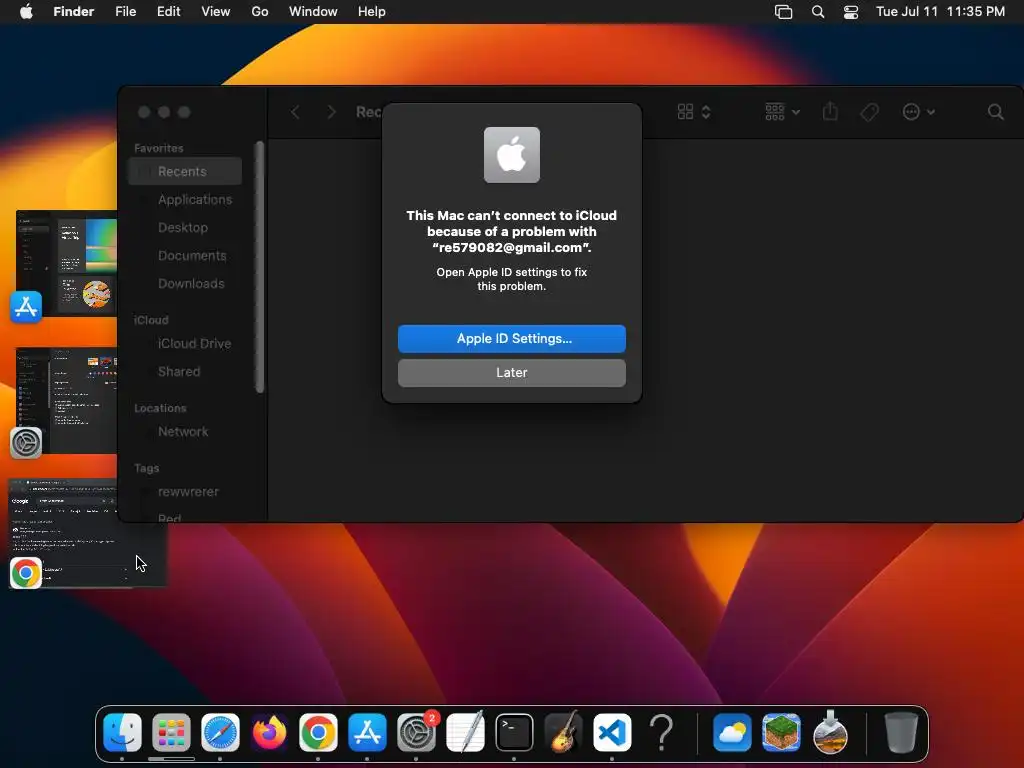Select iCloud Drive in Finder sidebar
This screenshot has height=768, width=1024.
coord(185,344)
